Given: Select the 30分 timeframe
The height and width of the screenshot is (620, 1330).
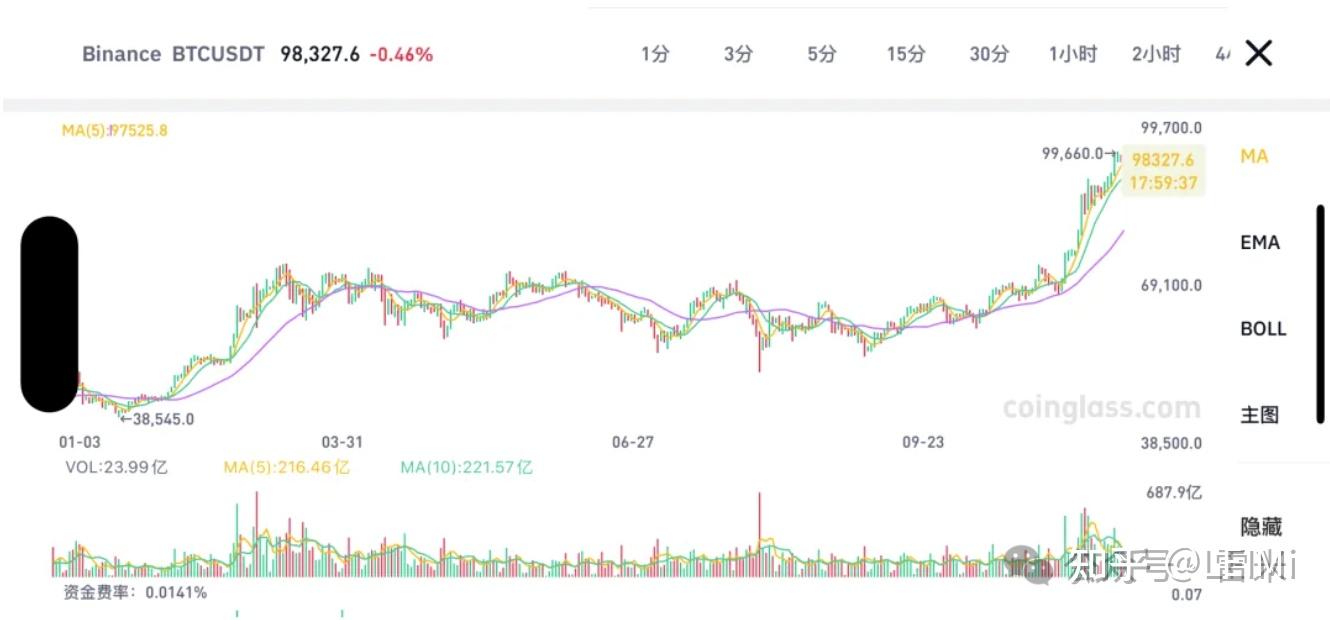Looking at the screenshot, I should (989, 54).
